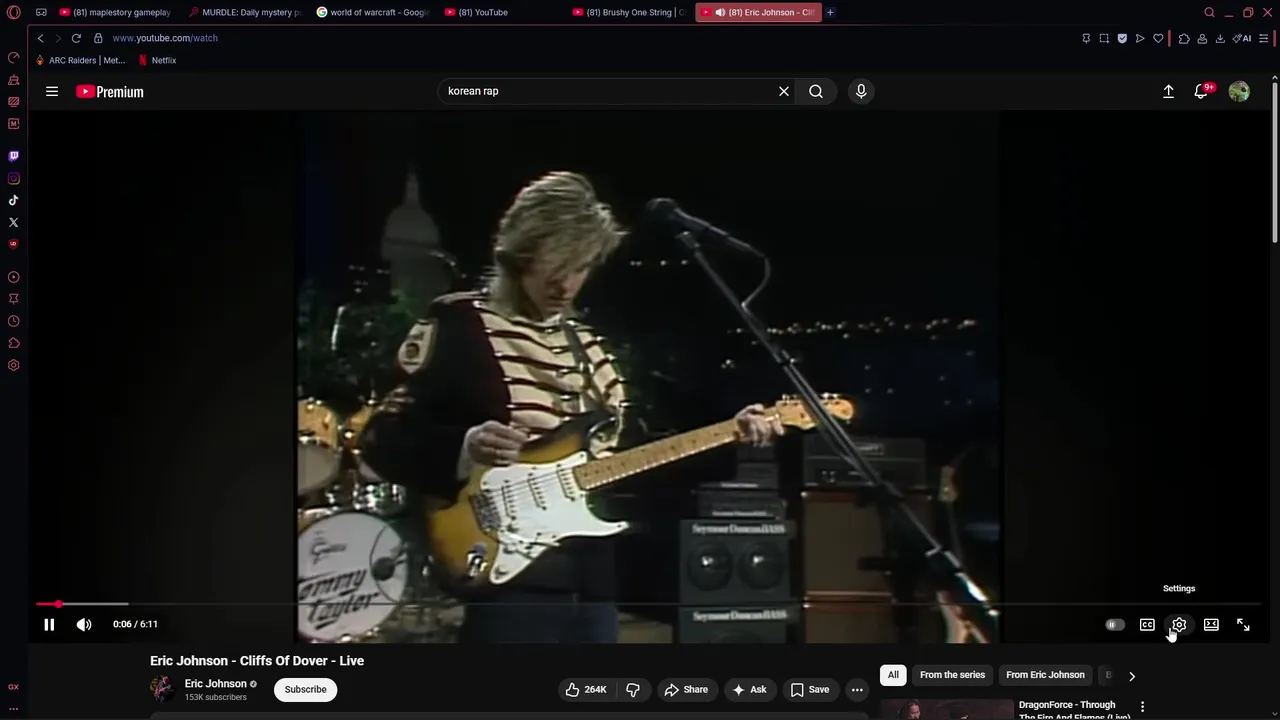Open browser AI assistant button

tap(1242, 38)
